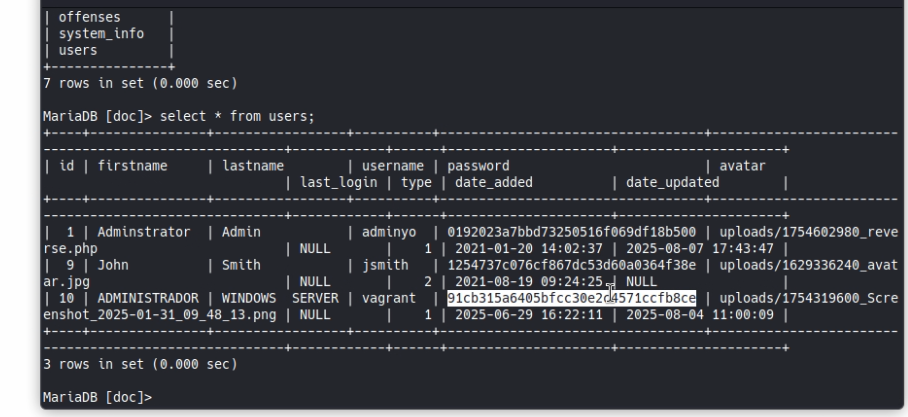
Task: Click the offenses table name
Action: [x=89, y=17]
